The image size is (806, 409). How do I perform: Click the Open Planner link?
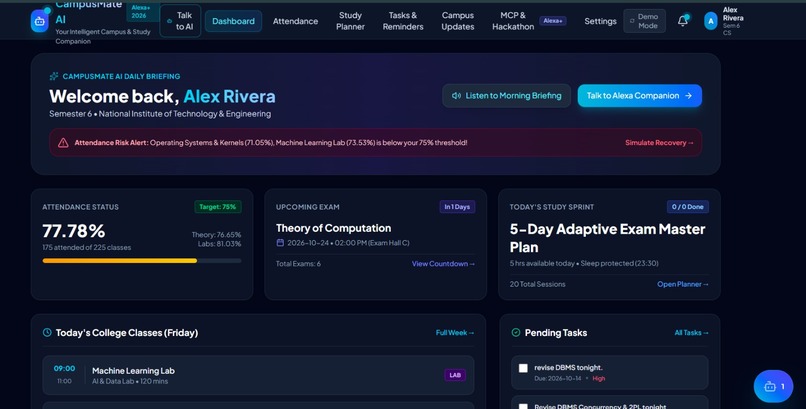click(x=683, y=284)
